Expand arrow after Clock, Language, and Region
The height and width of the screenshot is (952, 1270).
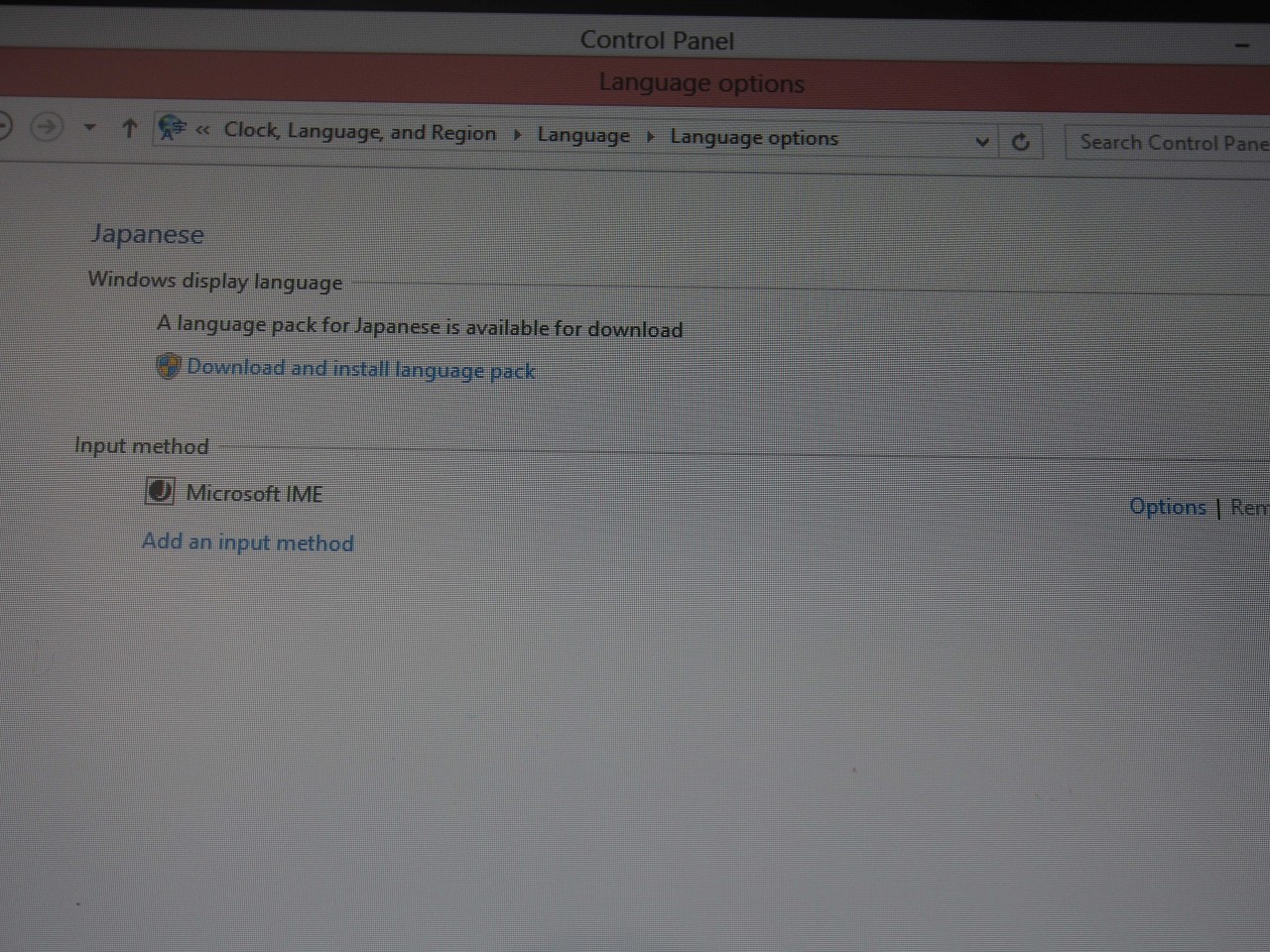517,135
